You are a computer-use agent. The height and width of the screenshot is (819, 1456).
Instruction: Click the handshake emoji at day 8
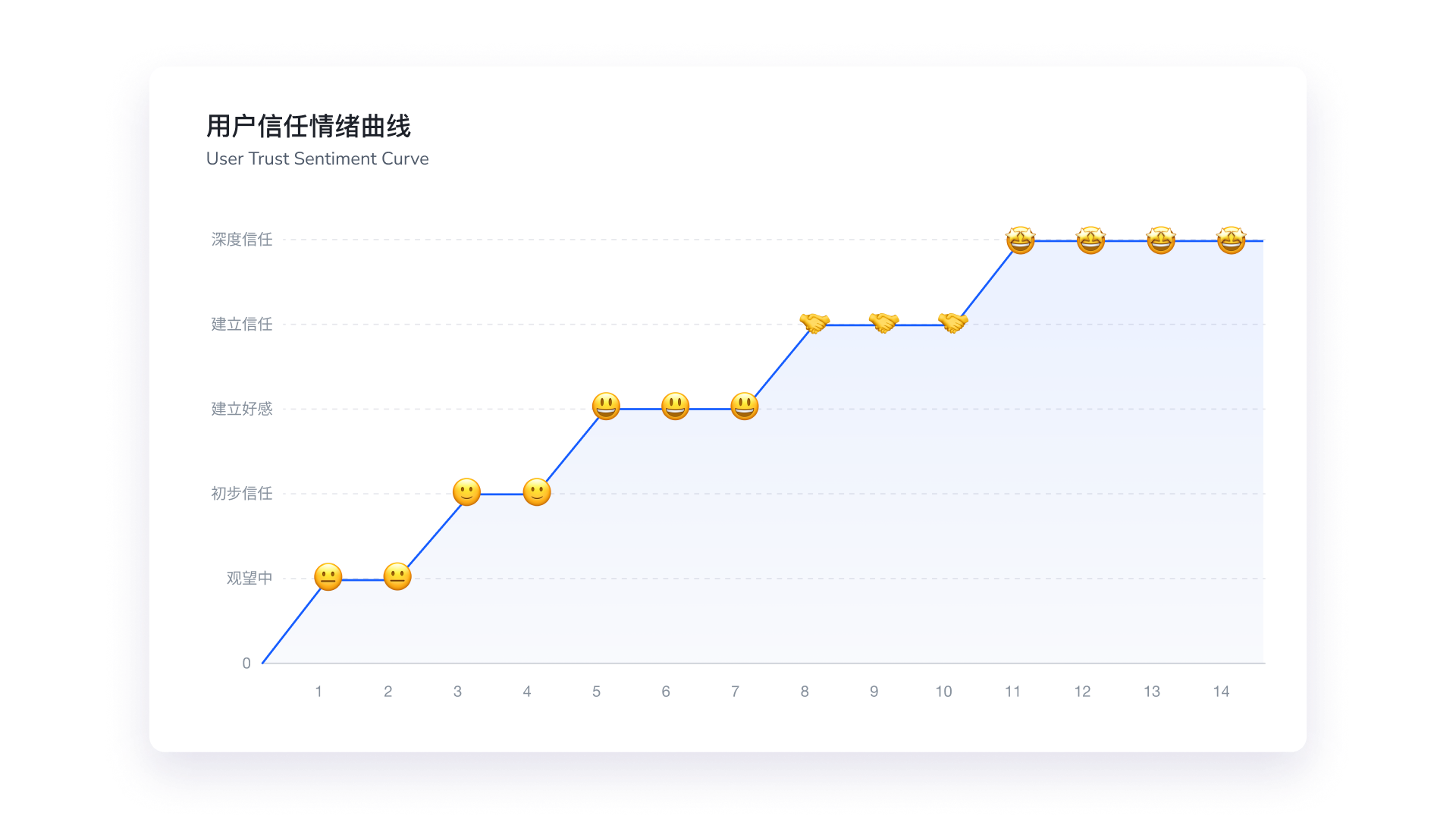point(814,324)
